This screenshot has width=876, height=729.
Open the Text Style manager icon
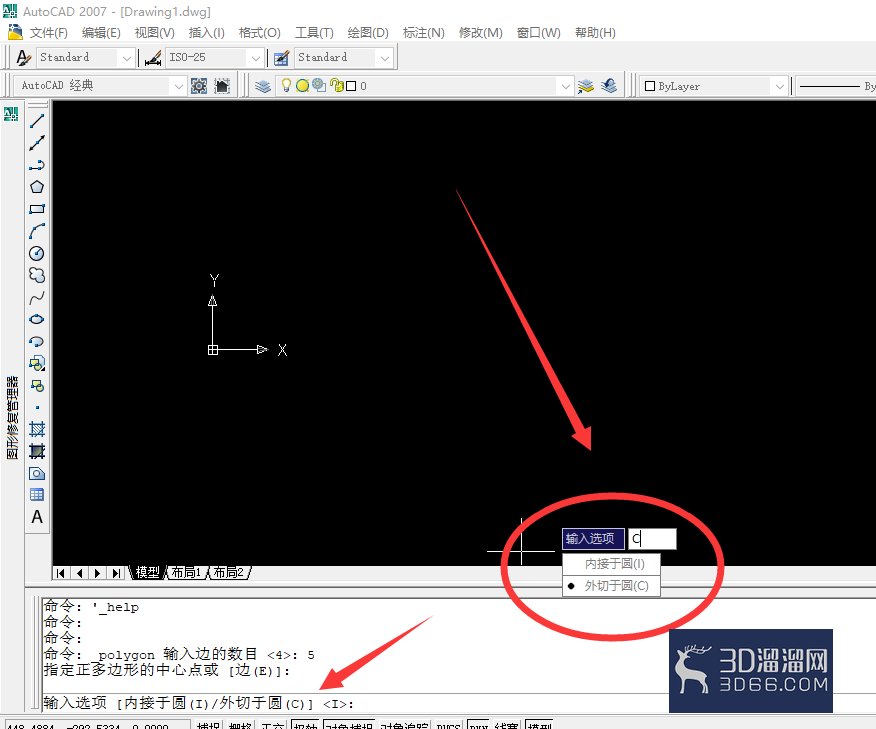pos(23,58)
